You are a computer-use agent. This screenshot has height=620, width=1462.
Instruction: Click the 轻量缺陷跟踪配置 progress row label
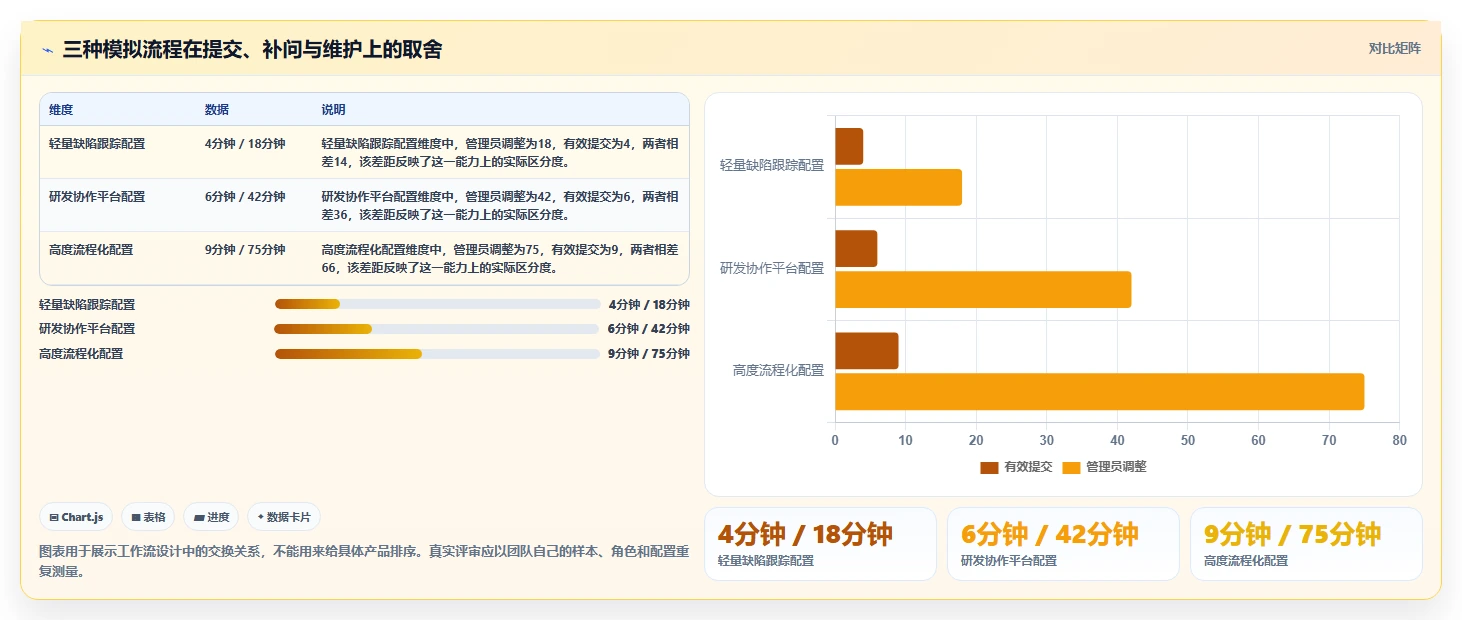pyautogui.click(x=87, y=305)
